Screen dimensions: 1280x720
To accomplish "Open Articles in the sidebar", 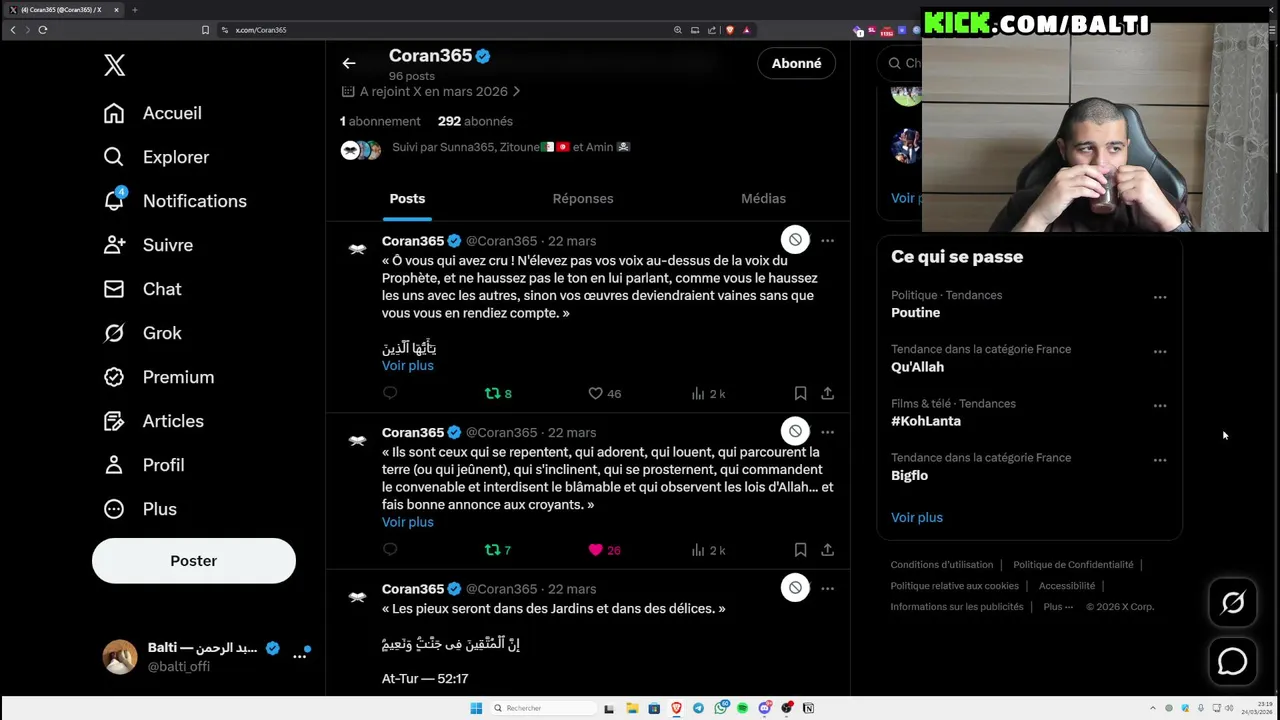I will click(154, 421).
